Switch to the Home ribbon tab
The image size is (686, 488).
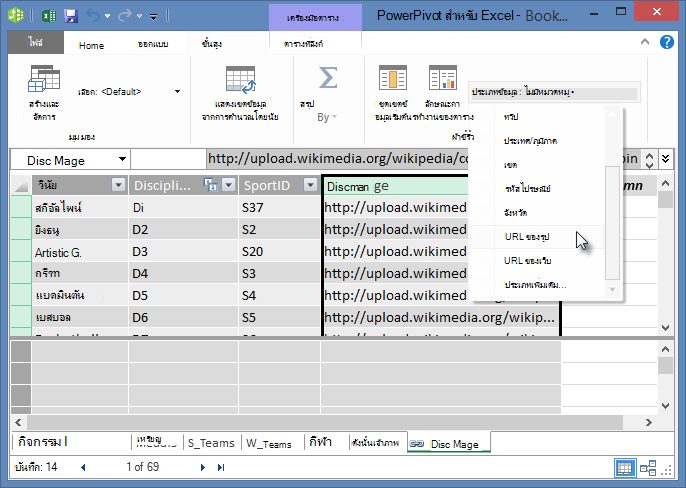[x=91, y=45]
